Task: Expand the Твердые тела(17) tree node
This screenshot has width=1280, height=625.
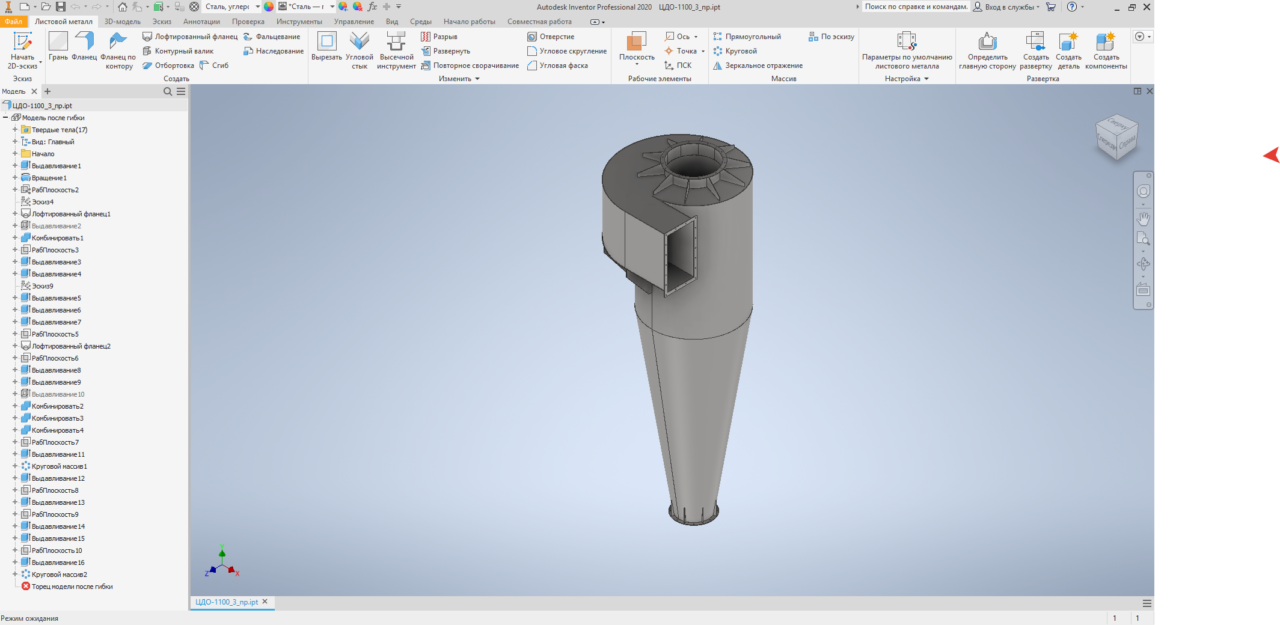Action: coord(15,130)
